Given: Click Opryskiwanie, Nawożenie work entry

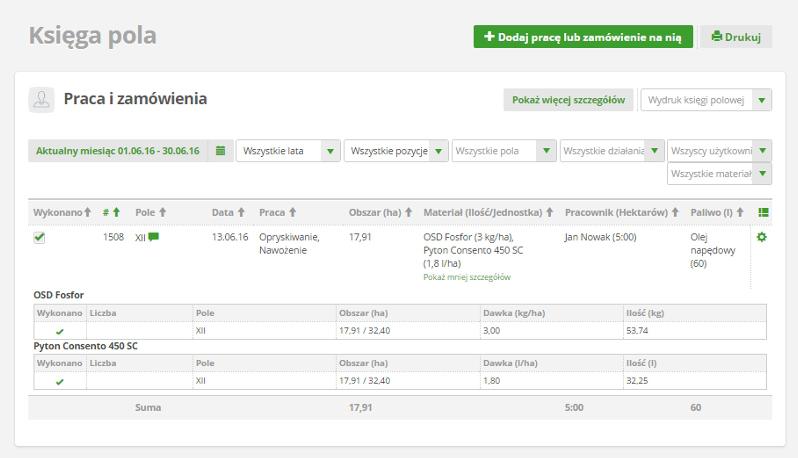Looking at the screenshot, I should (289, 243).
